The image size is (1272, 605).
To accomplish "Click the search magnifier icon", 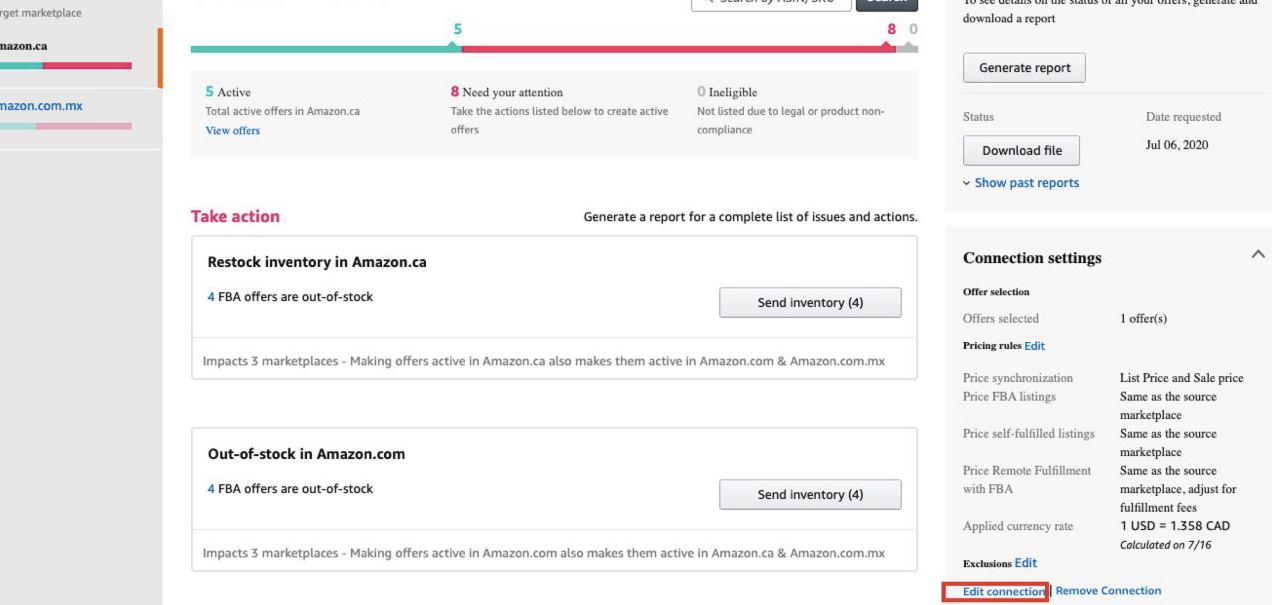I will click(712, 4).
